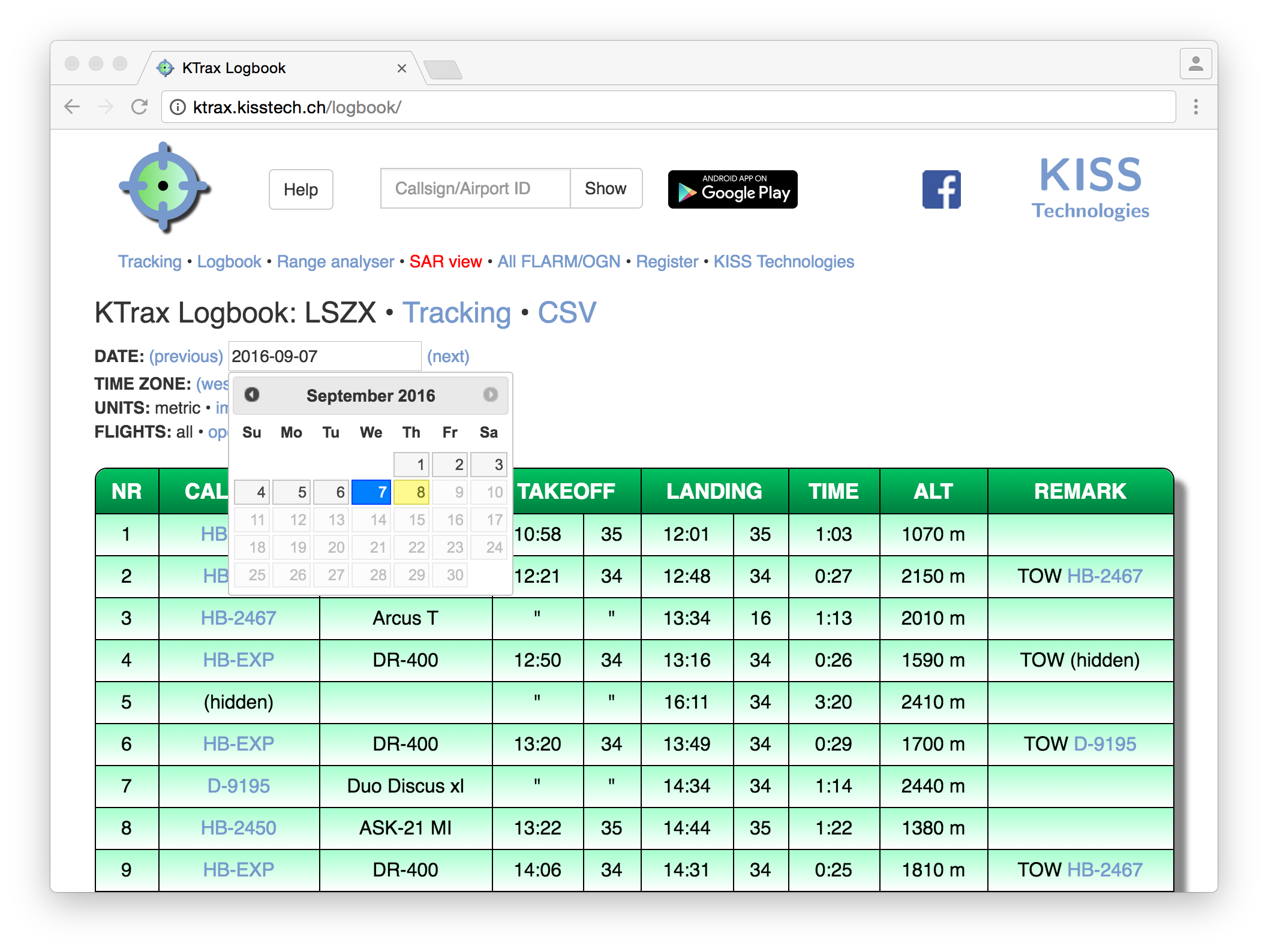Image resolution: width=1268 pixels, height=952 pixels.
Task: Open the SAR view menu link
Action: [445, 262]
